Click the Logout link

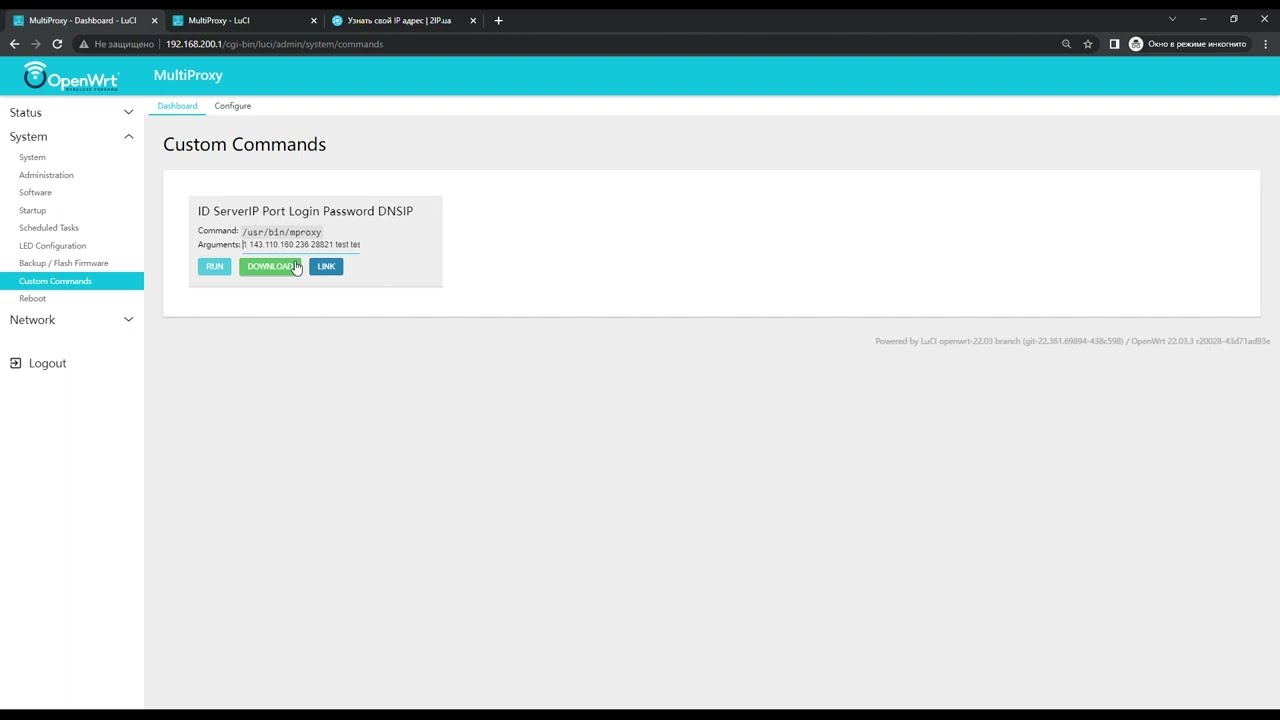[47, 363]
